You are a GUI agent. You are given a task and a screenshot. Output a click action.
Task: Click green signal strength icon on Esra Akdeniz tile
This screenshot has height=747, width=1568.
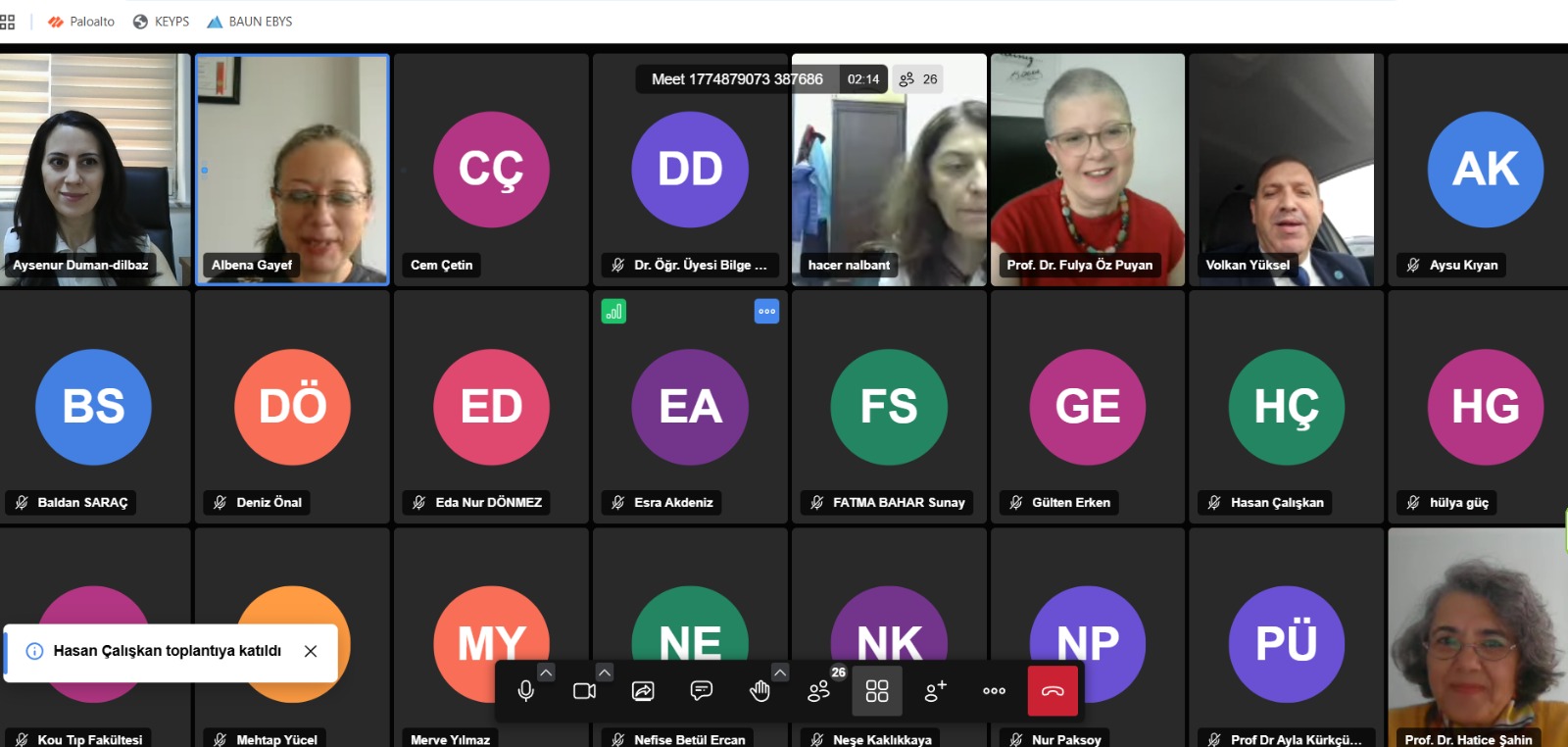pyautogui.click(x=613, y=312)
